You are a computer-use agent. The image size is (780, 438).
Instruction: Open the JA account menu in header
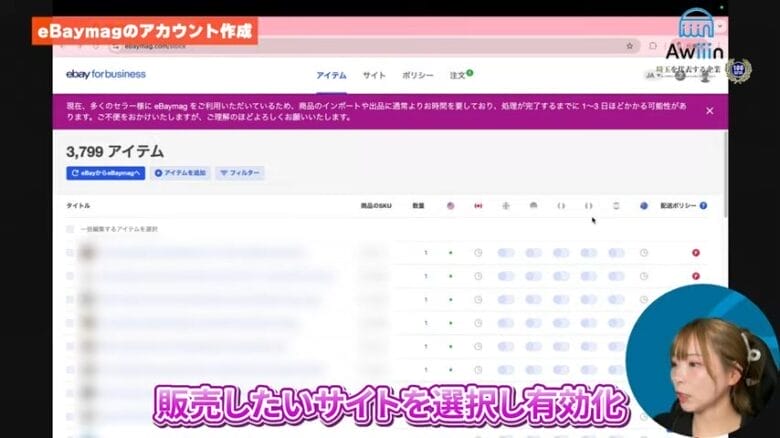pyautogui.click(x=651, y=75)
